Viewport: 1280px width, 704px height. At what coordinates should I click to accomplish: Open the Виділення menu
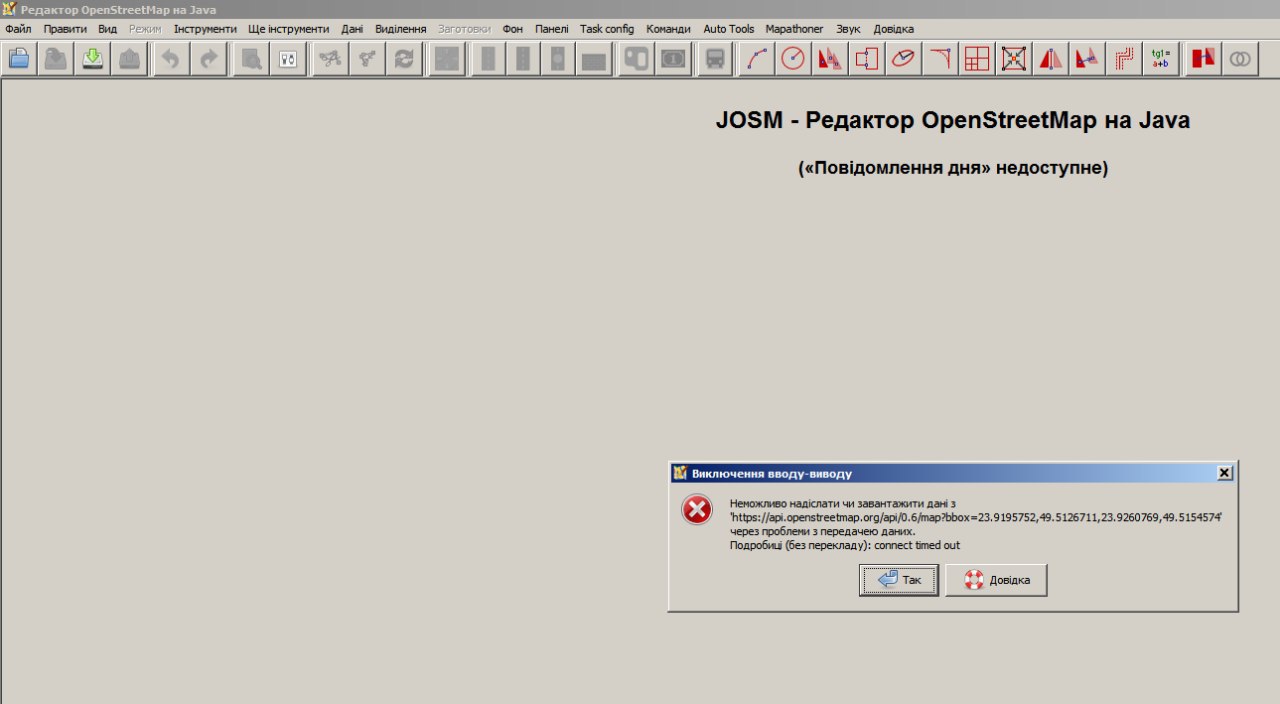(x=401, y=29)
